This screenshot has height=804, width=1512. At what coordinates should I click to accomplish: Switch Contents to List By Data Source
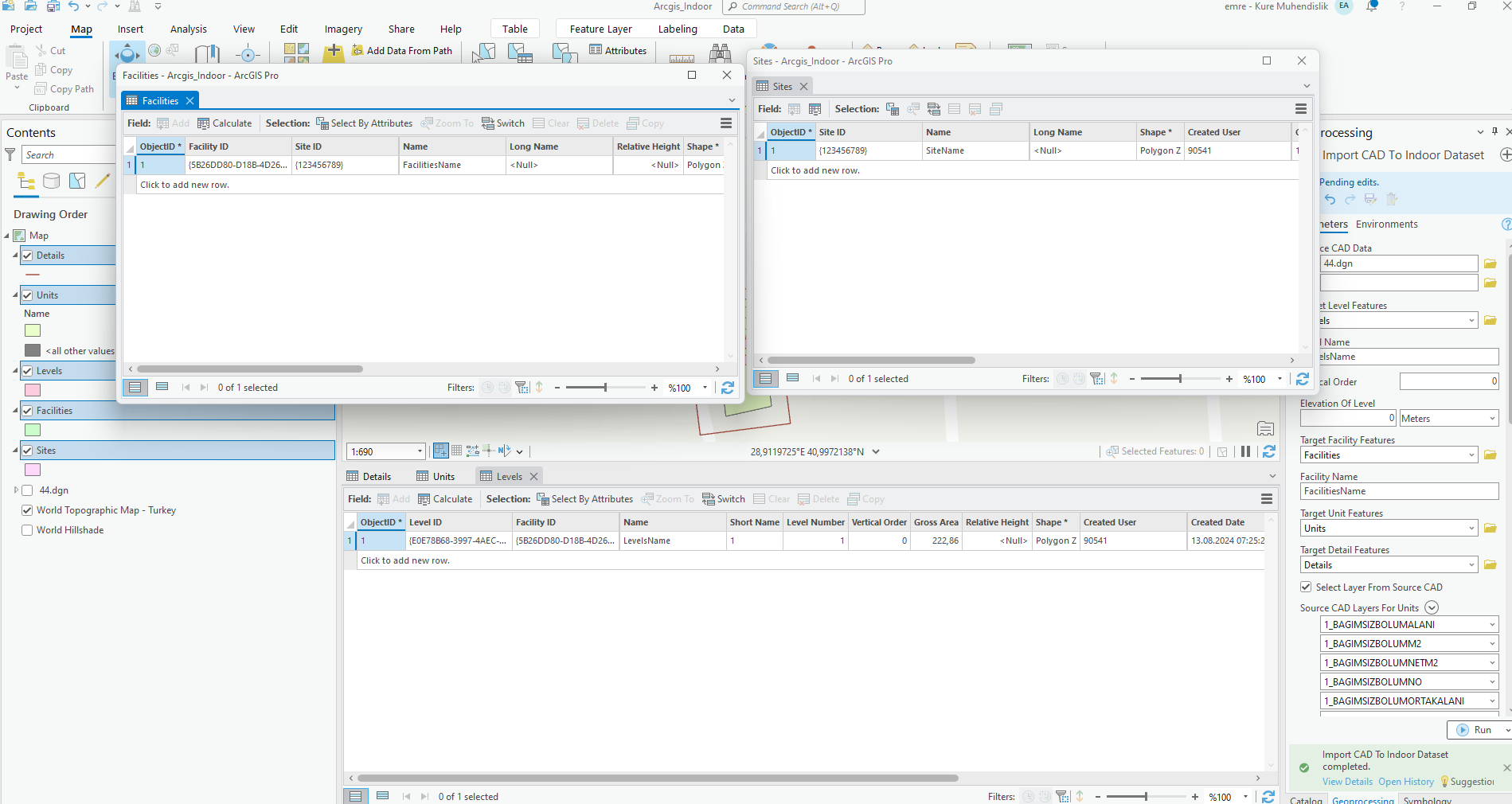52,181
